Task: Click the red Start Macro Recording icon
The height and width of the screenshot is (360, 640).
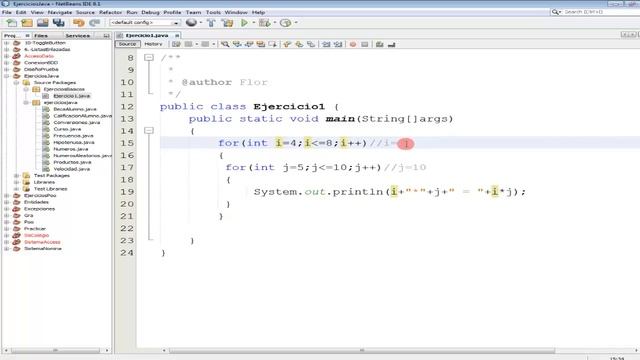Action: pos(353,44)
